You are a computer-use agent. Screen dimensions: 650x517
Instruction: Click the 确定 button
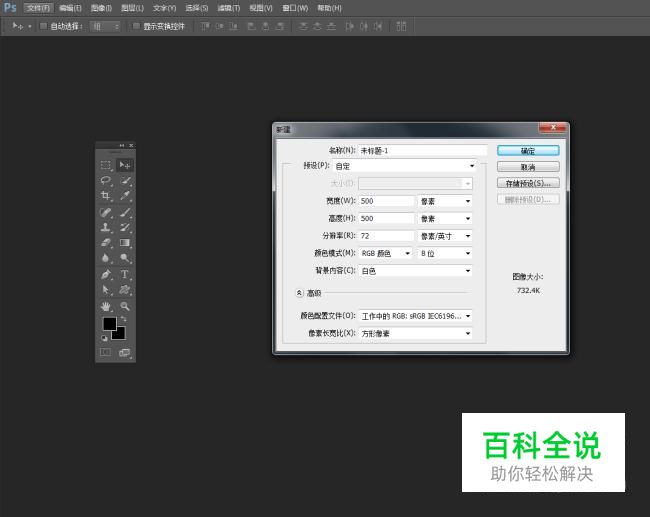click(x=528, y=150)
